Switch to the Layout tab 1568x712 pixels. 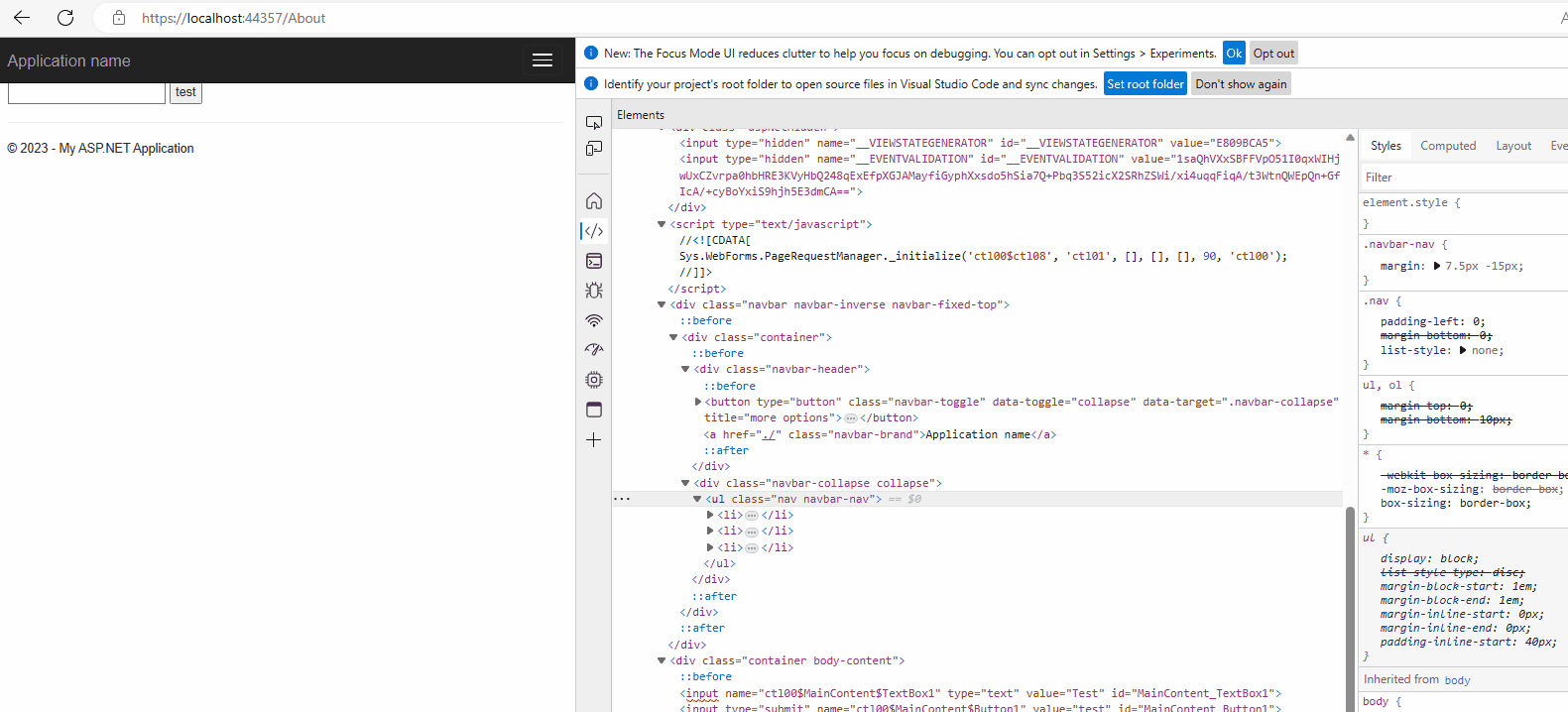1513,146
